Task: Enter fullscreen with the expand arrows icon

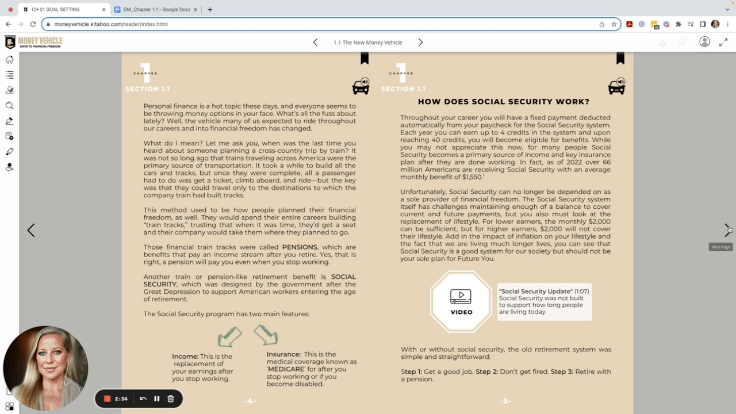Action: [x=723, y=42]
